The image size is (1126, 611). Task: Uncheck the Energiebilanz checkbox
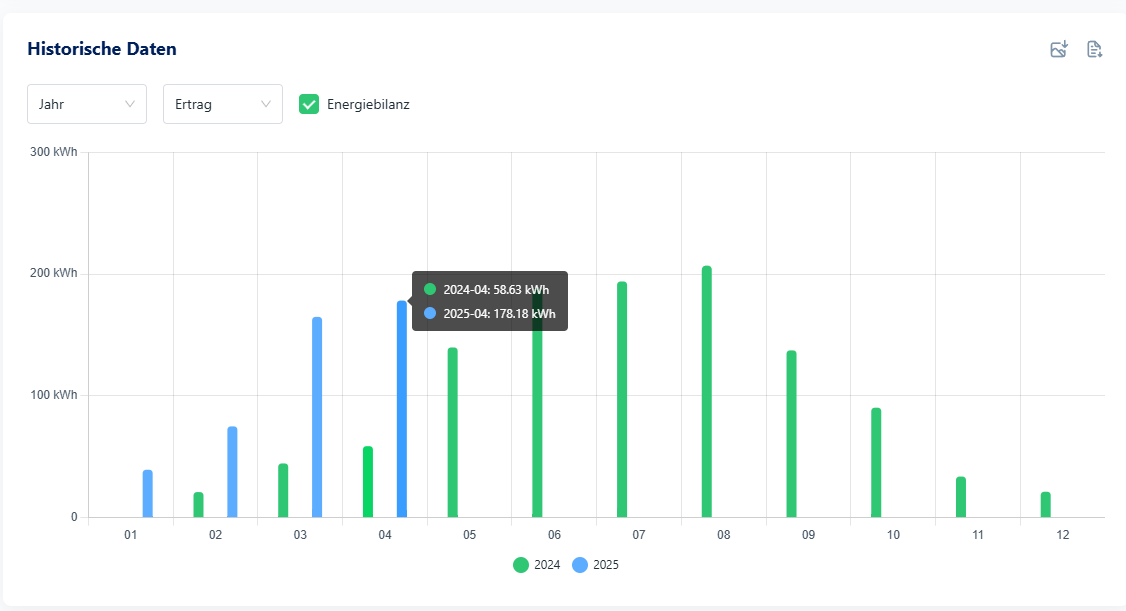pos(310,104)
